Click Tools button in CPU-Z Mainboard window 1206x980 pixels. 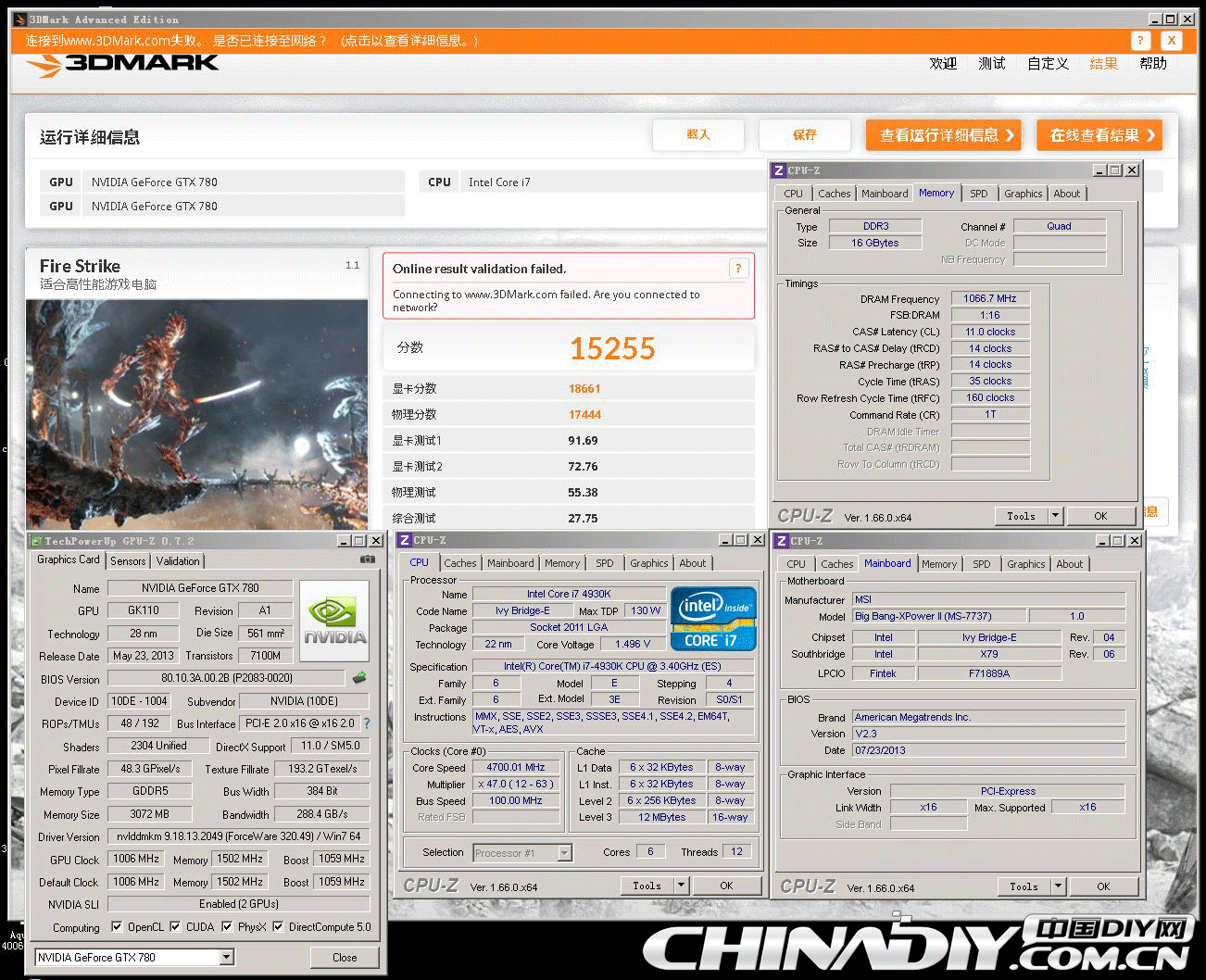pyautogui.click(x=1024, y=886)
